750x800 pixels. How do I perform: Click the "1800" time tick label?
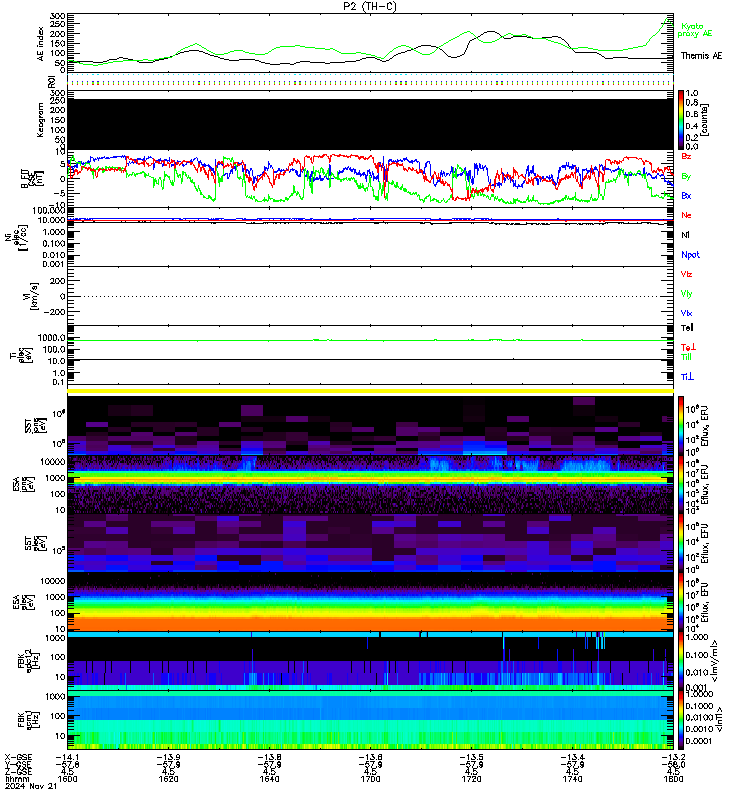(x=673, y=779)
